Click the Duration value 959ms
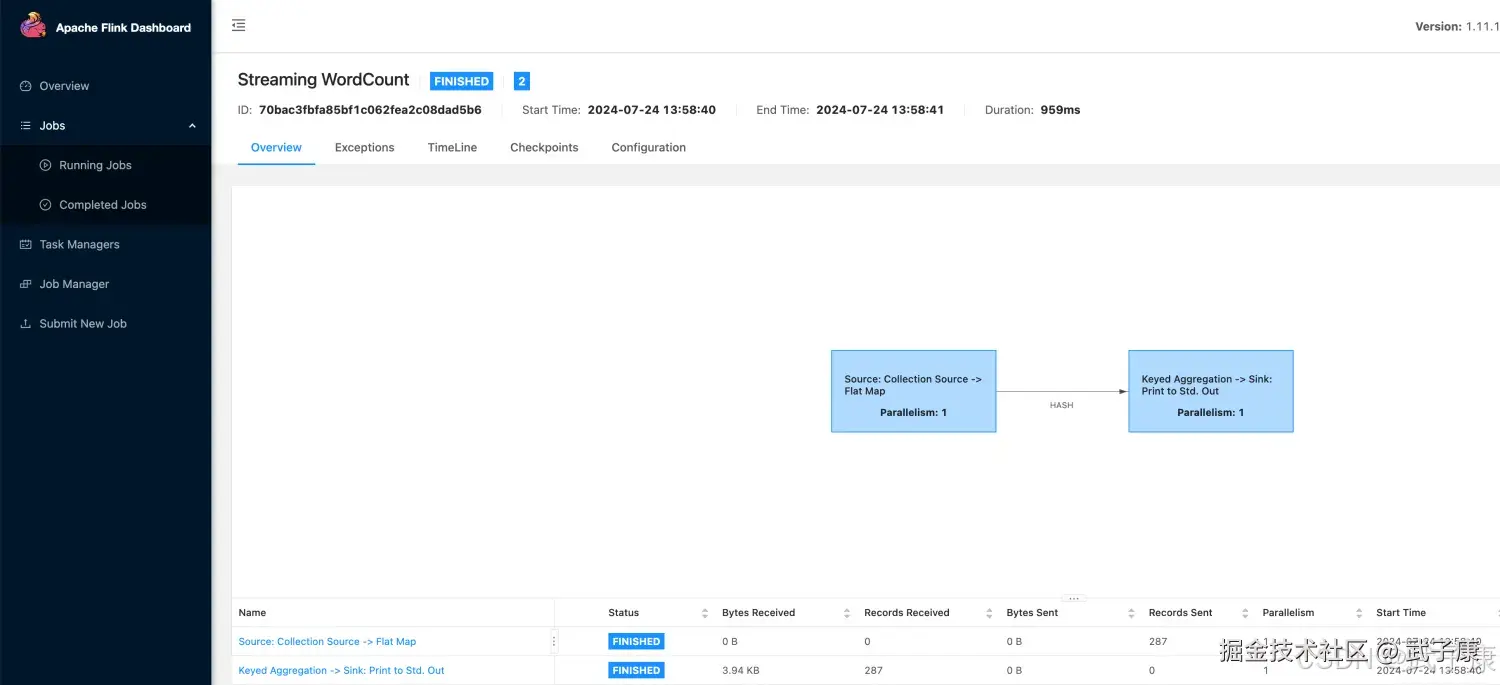 click(1060, 110)
